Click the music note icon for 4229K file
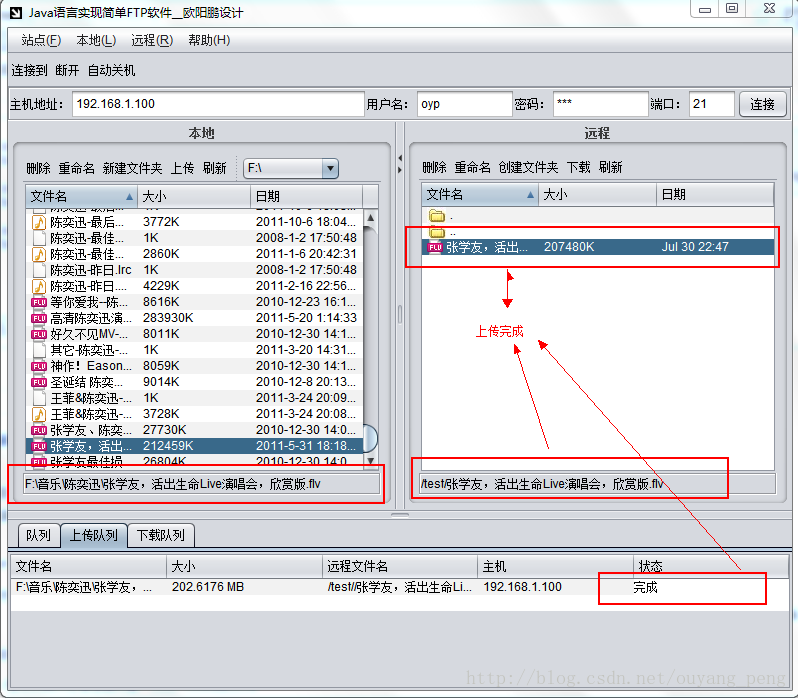This screenshot has width=798, height=698. coord(39,286)
